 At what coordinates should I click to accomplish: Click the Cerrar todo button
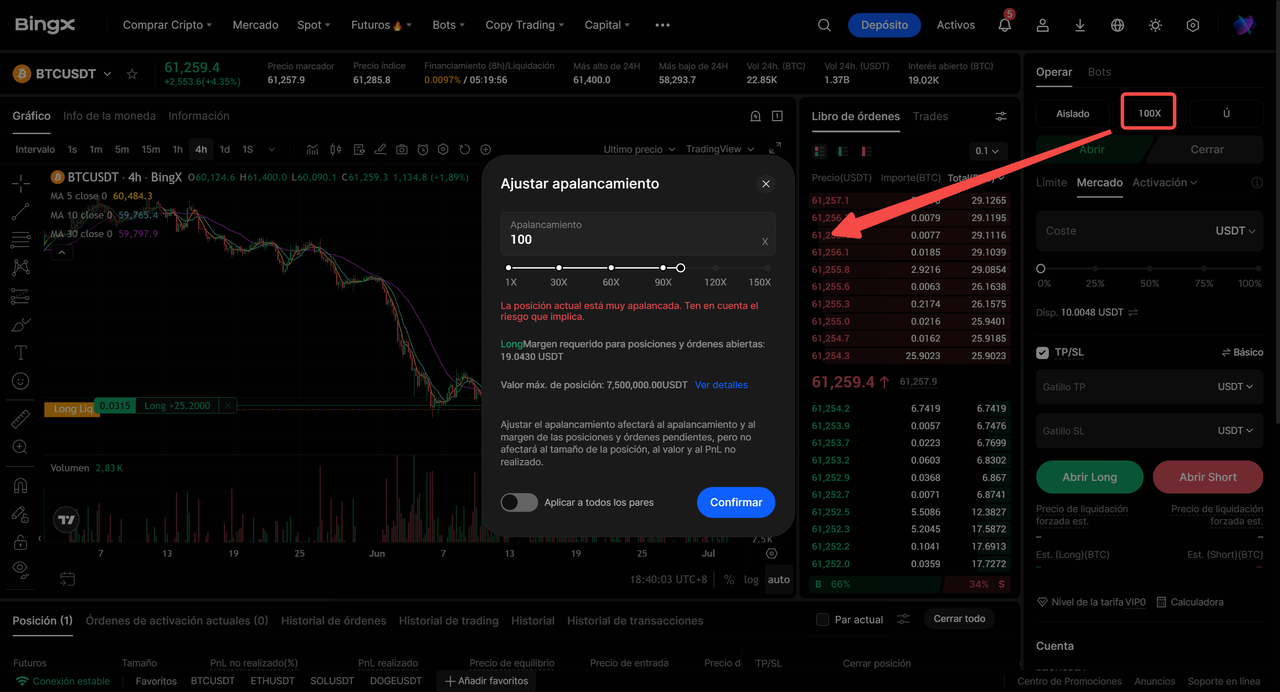point(959,619)
